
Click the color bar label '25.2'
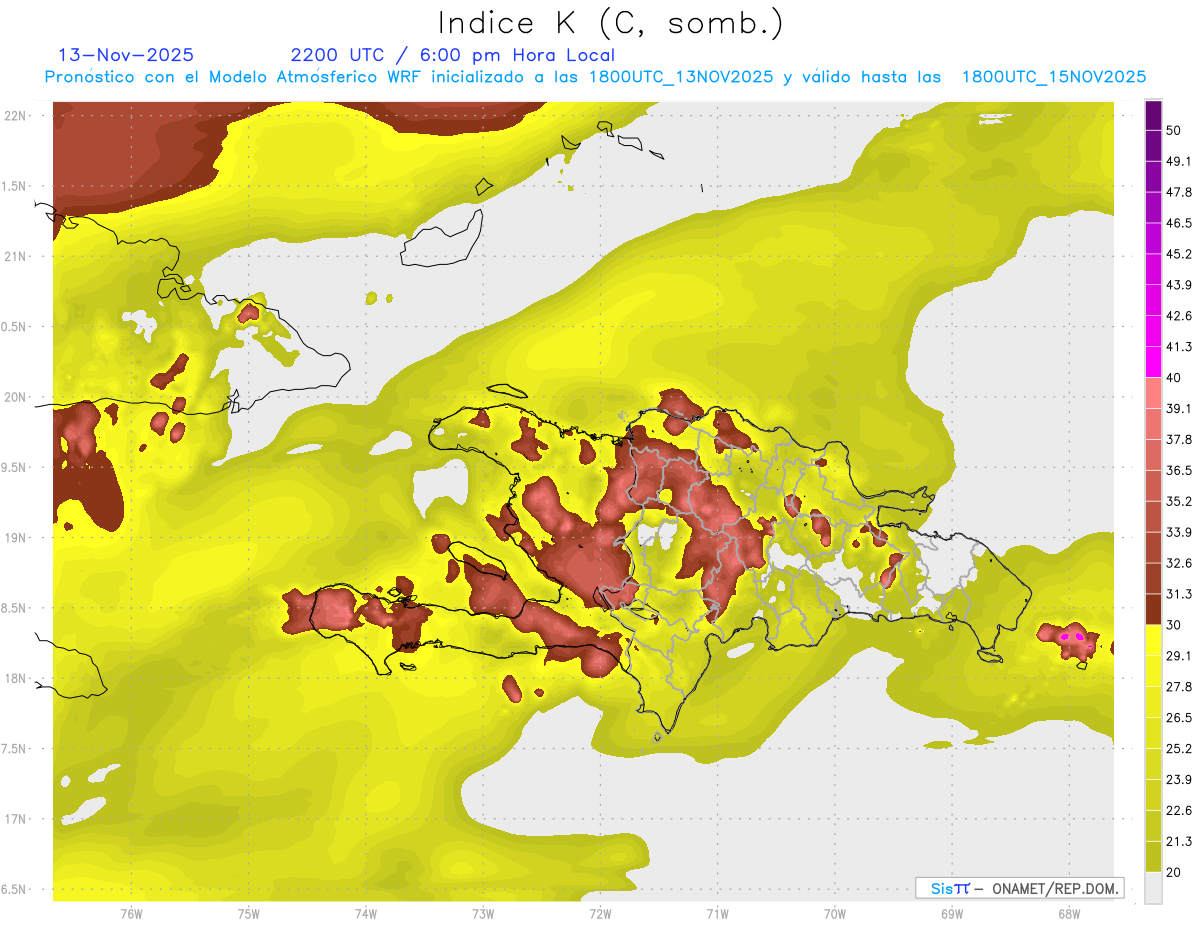coord(1180,748)
